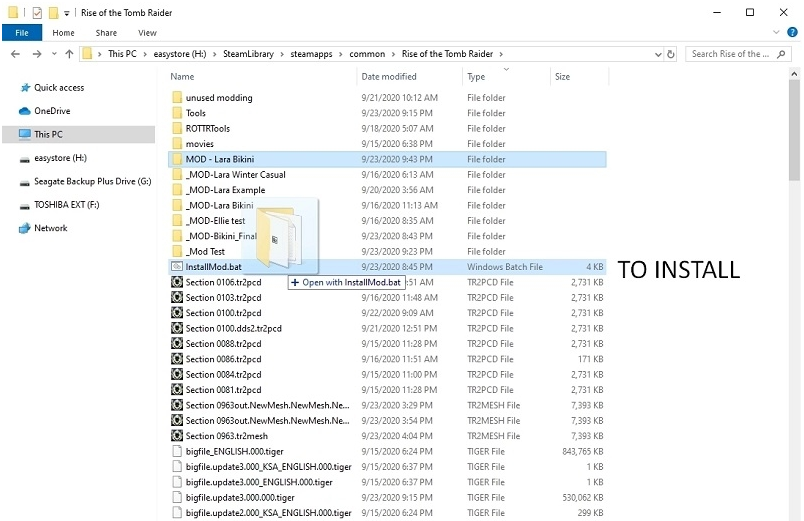Image resolution: width=804 pixels, height=521 pixels.
Task: Click the Back navigation arrow
Action: pos(15,54)
